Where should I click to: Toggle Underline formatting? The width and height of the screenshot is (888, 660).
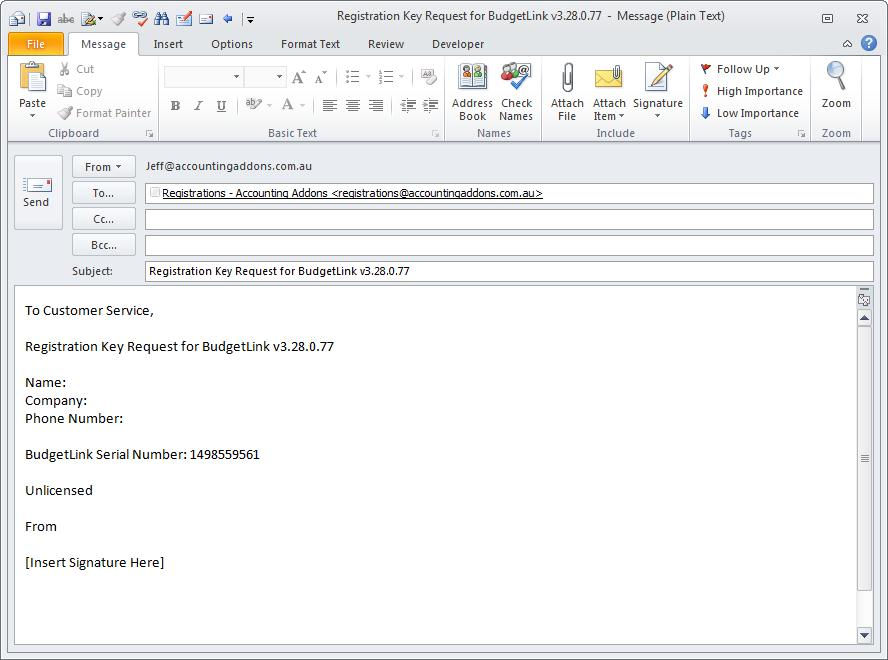pos(221,105)
